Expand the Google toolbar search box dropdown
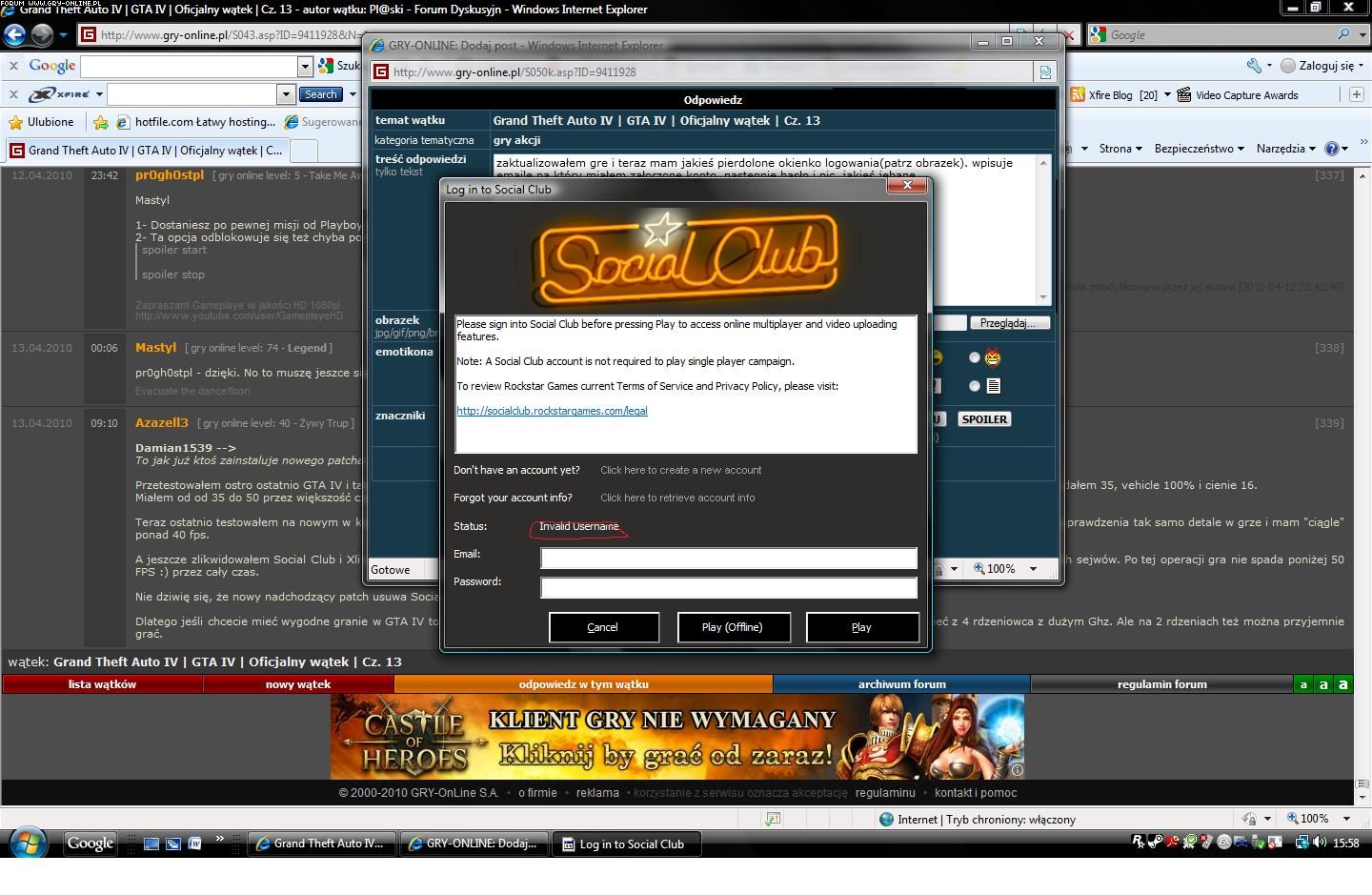The height and width of the screenshot is (895, 1372). [305, 66]
